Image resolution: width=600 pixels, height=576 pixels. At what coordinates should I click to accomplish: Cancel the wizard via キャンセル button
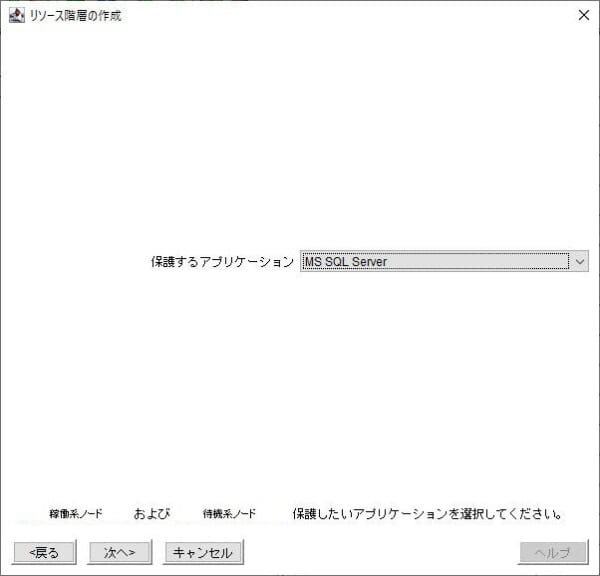pyautogui.click(x=203, y=552)
